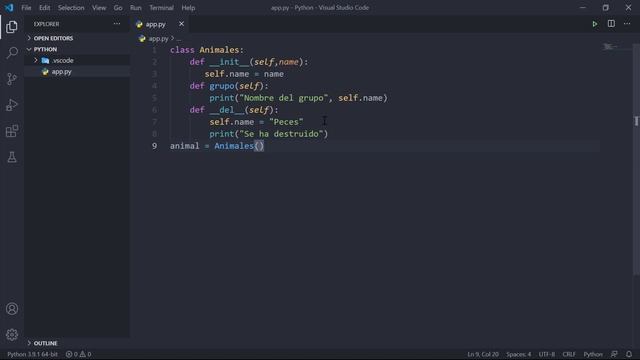640x360 pixels.
Task: Click the __init__ method definition
Action: 229,62
